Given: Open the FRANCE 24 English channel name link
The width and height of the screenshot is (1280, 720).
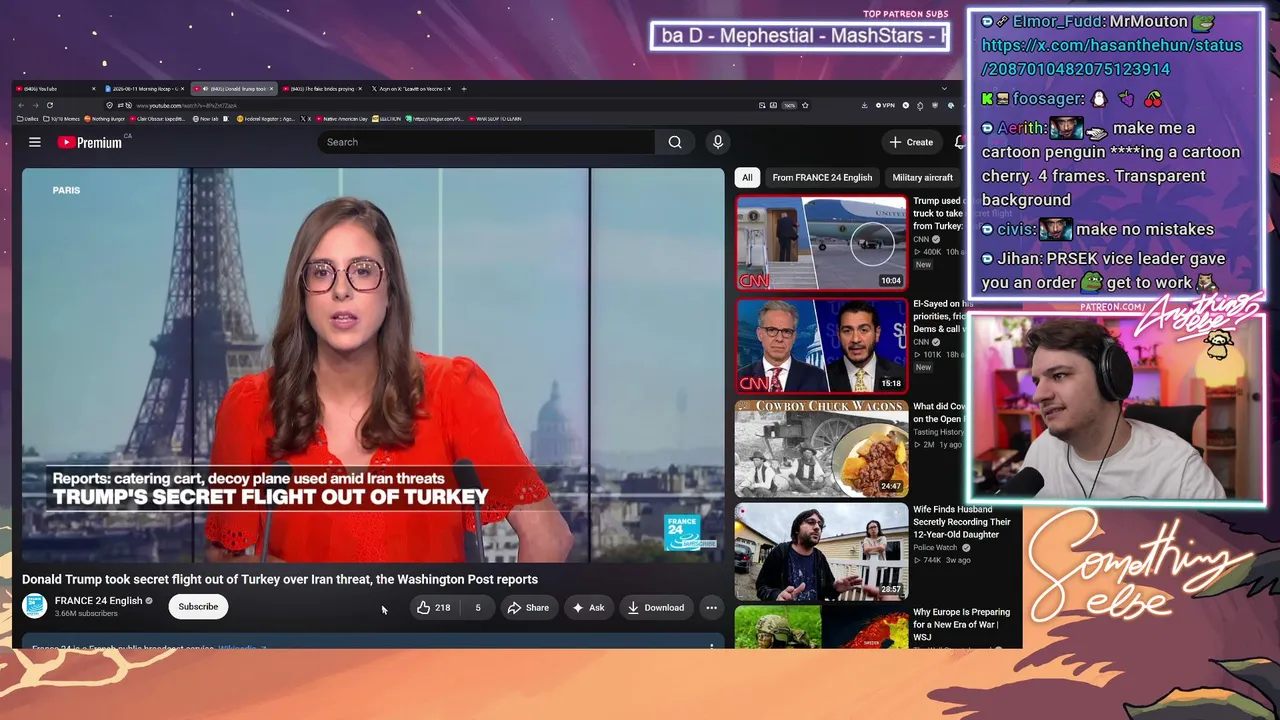Looking at the screenshot, I should coord(98,601).
